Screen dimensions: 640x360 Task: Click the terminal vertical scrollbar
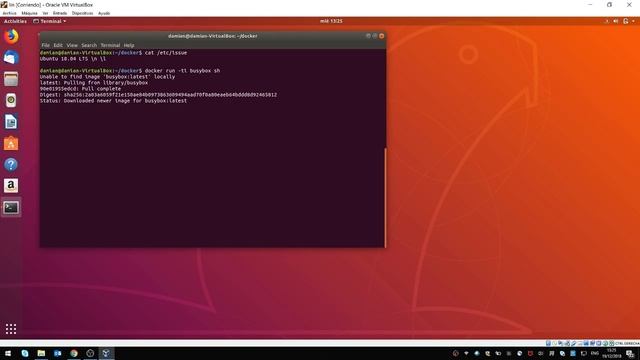[385, 198]
